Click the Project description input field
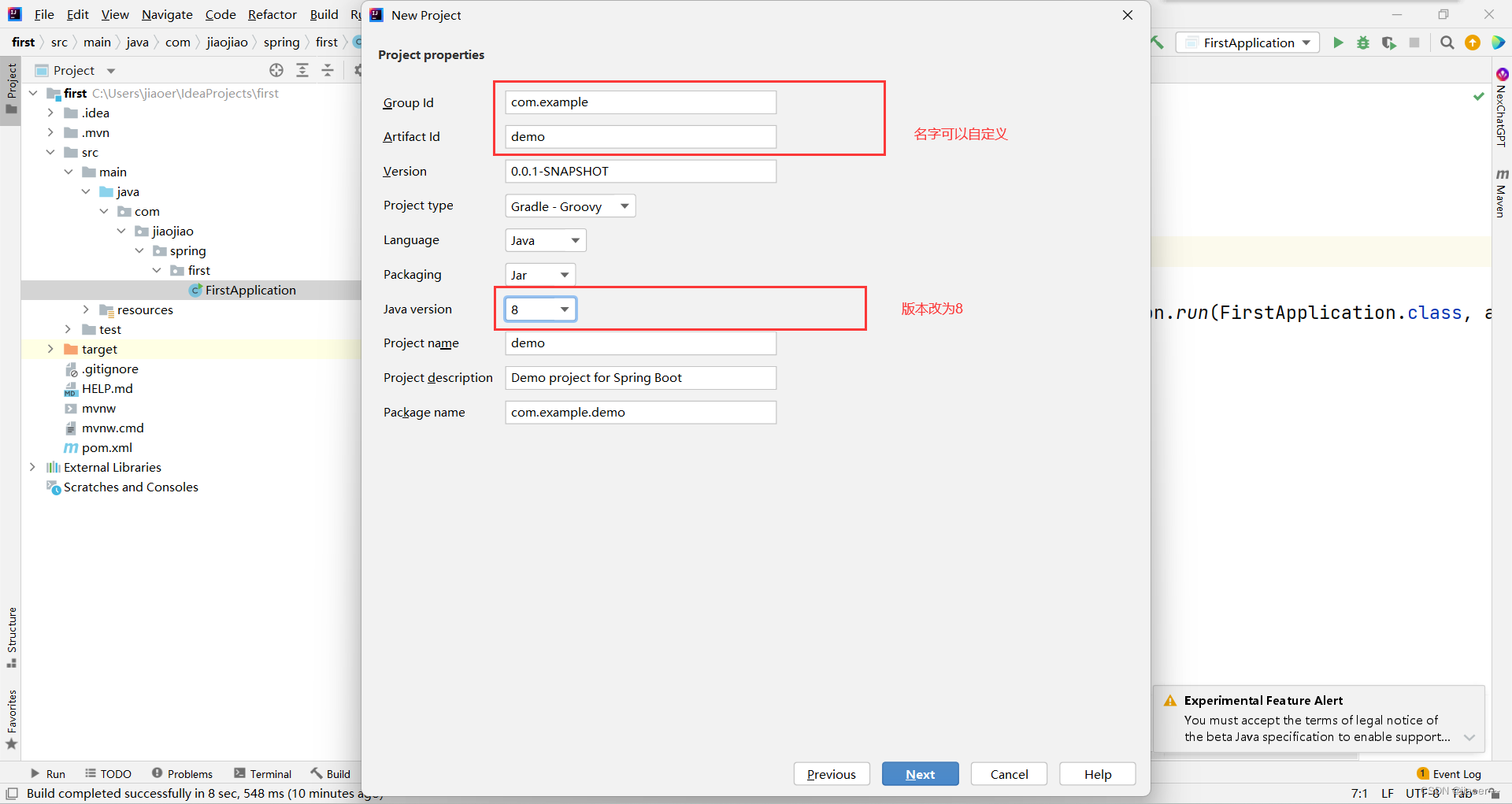The width and height of the screenshot is (1512, 804). 640,378
